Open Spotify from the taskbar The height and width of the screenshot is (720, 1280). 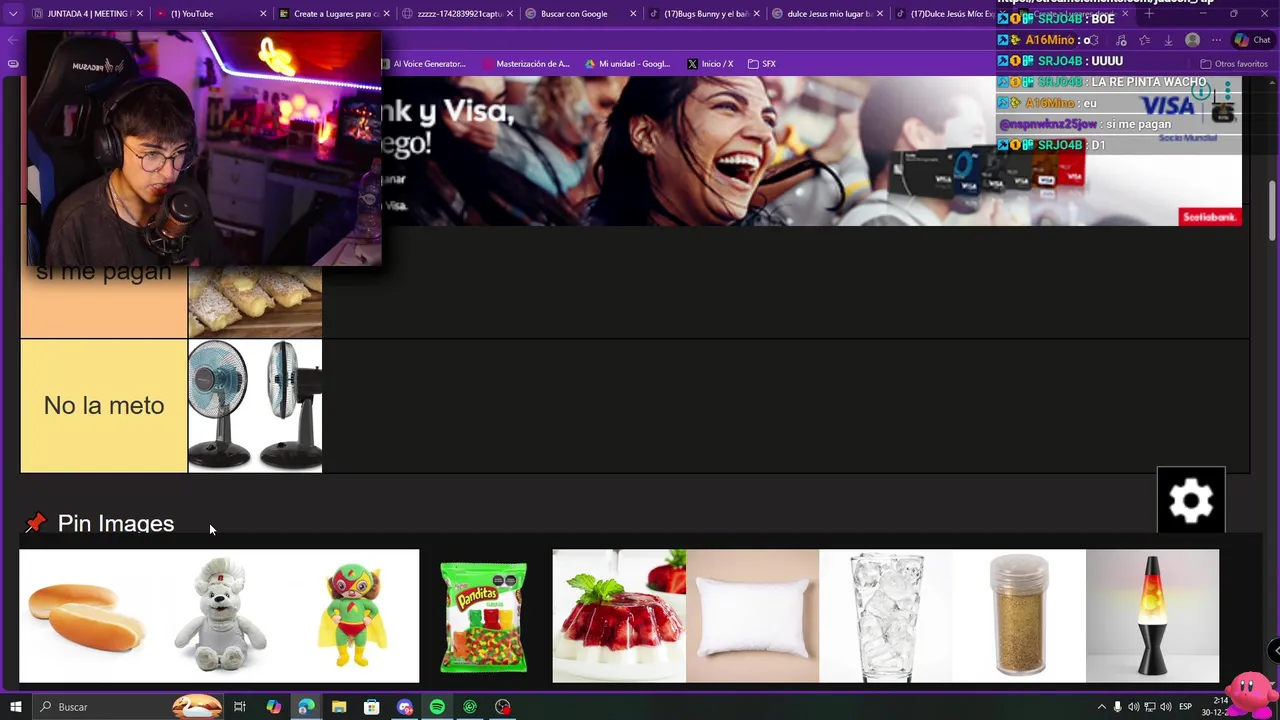point(437,707)
